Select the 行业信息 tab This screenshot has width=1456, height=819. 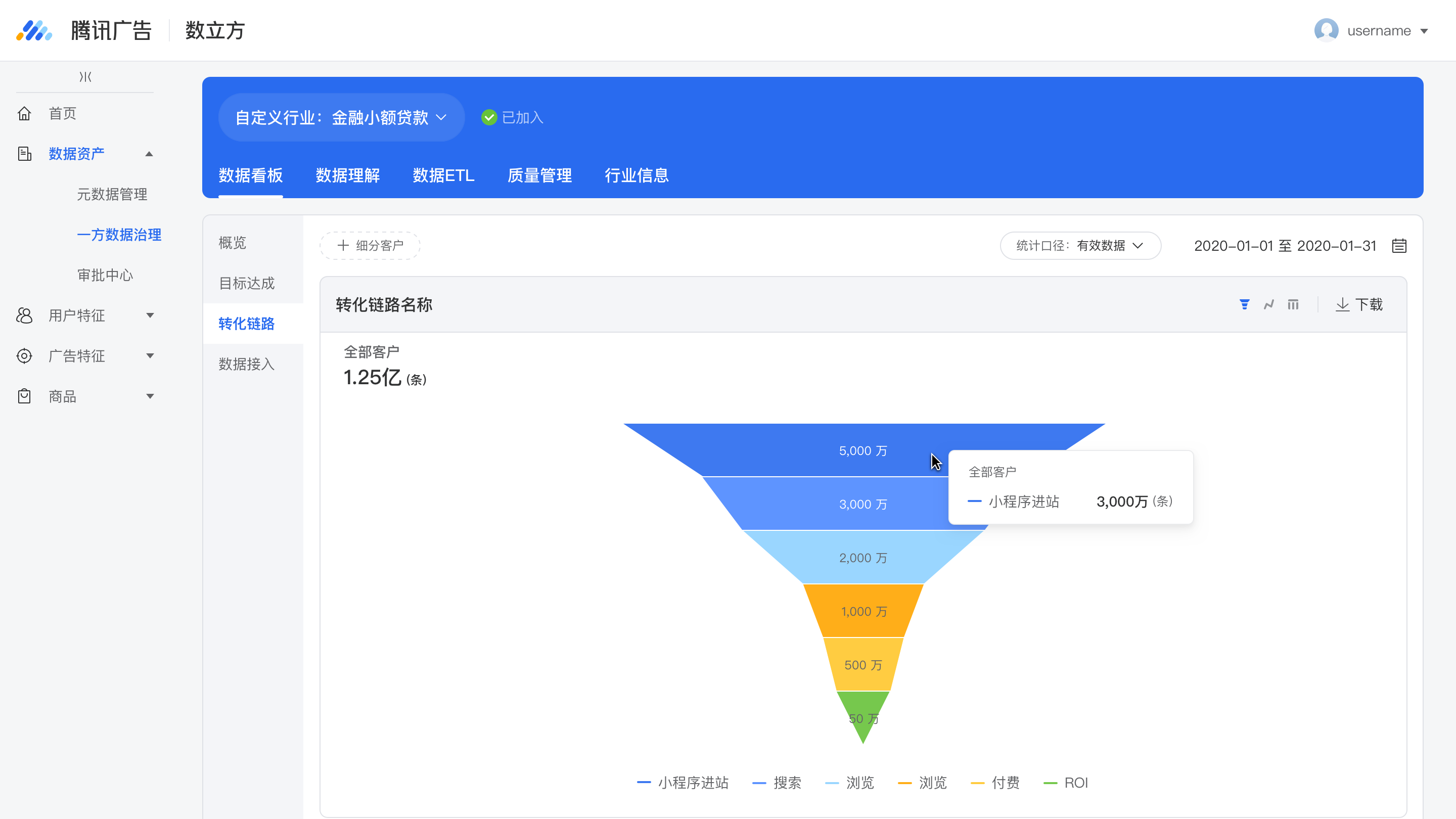tap(636, 175)
